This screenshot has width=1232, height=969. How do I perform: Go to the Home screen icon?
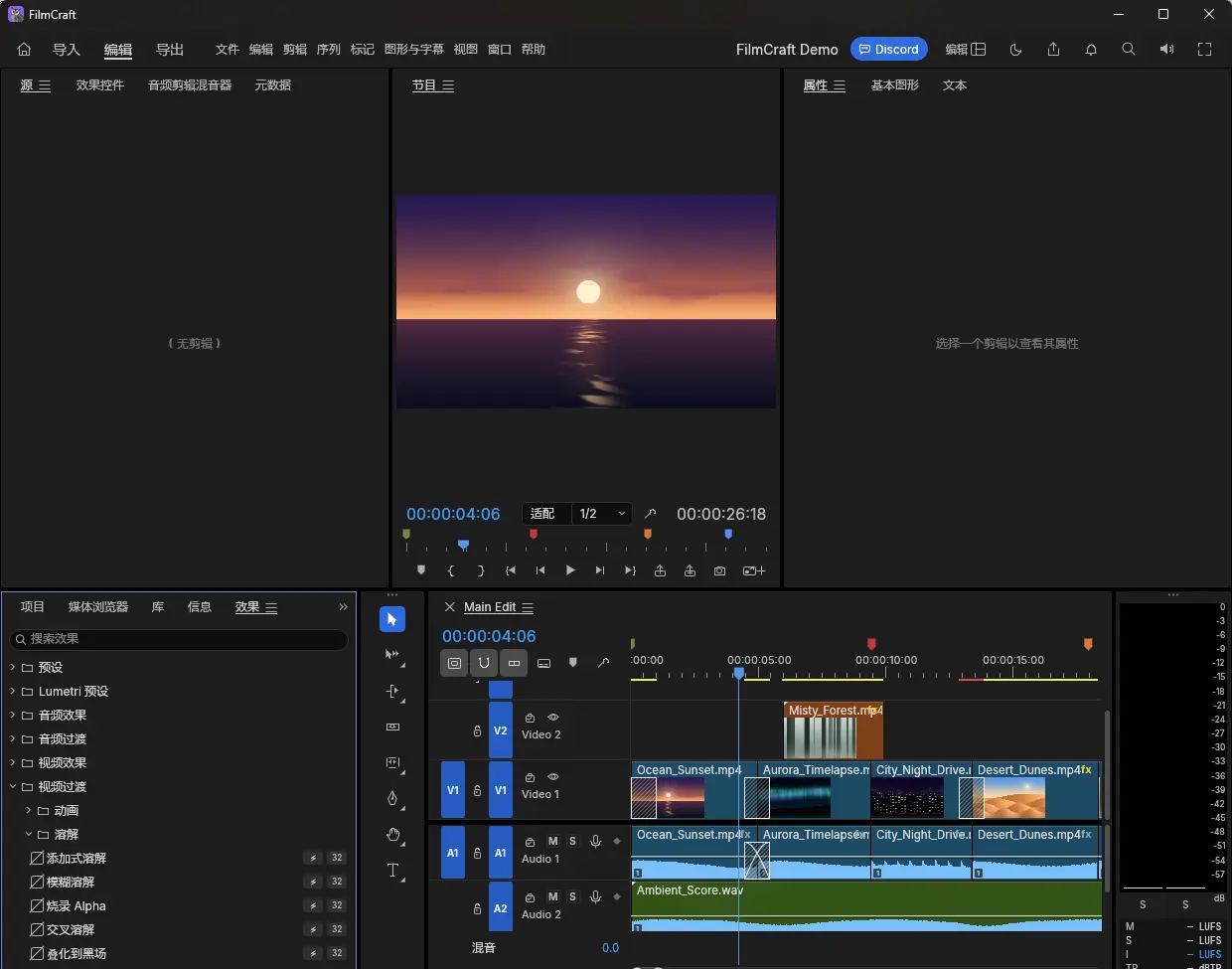[x=25, y=49]
